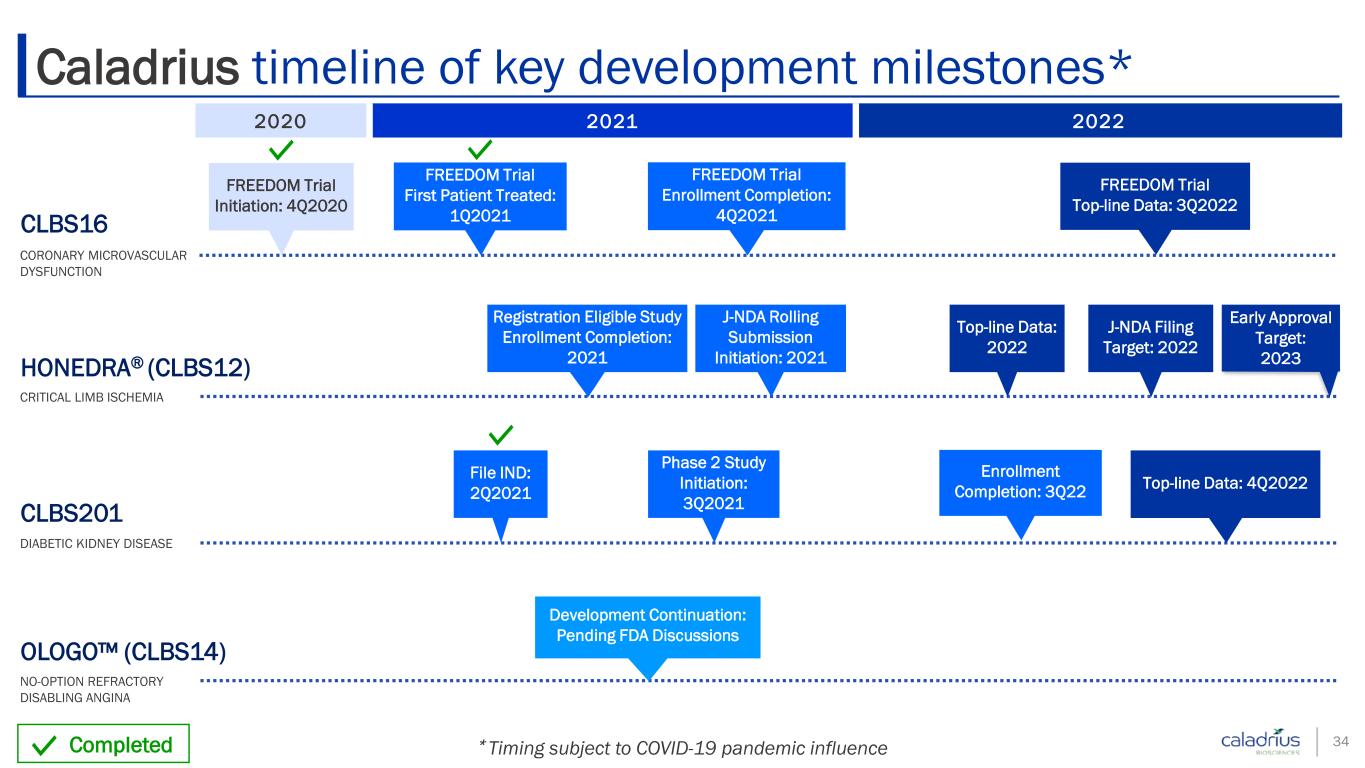1365x768 pixels.
Task: Click No-Option Refractory Disabling Angina text
Action: [91, 689]
